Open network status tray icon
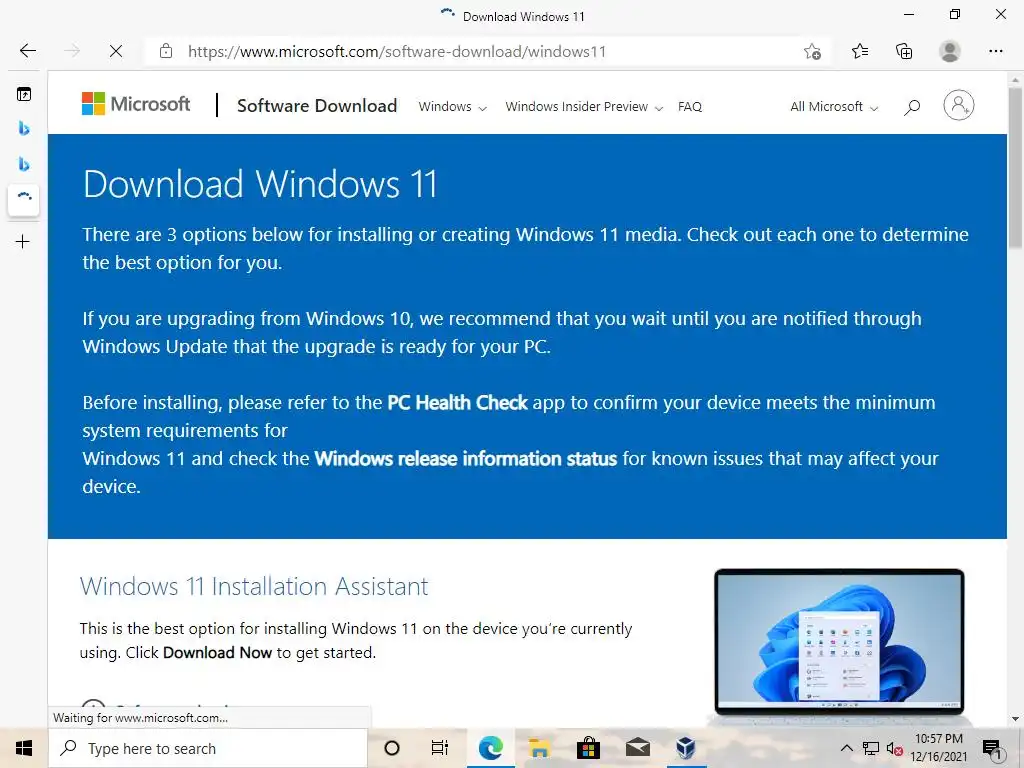1024x768 pixels. pyautogui.click(x=871, y=748)
